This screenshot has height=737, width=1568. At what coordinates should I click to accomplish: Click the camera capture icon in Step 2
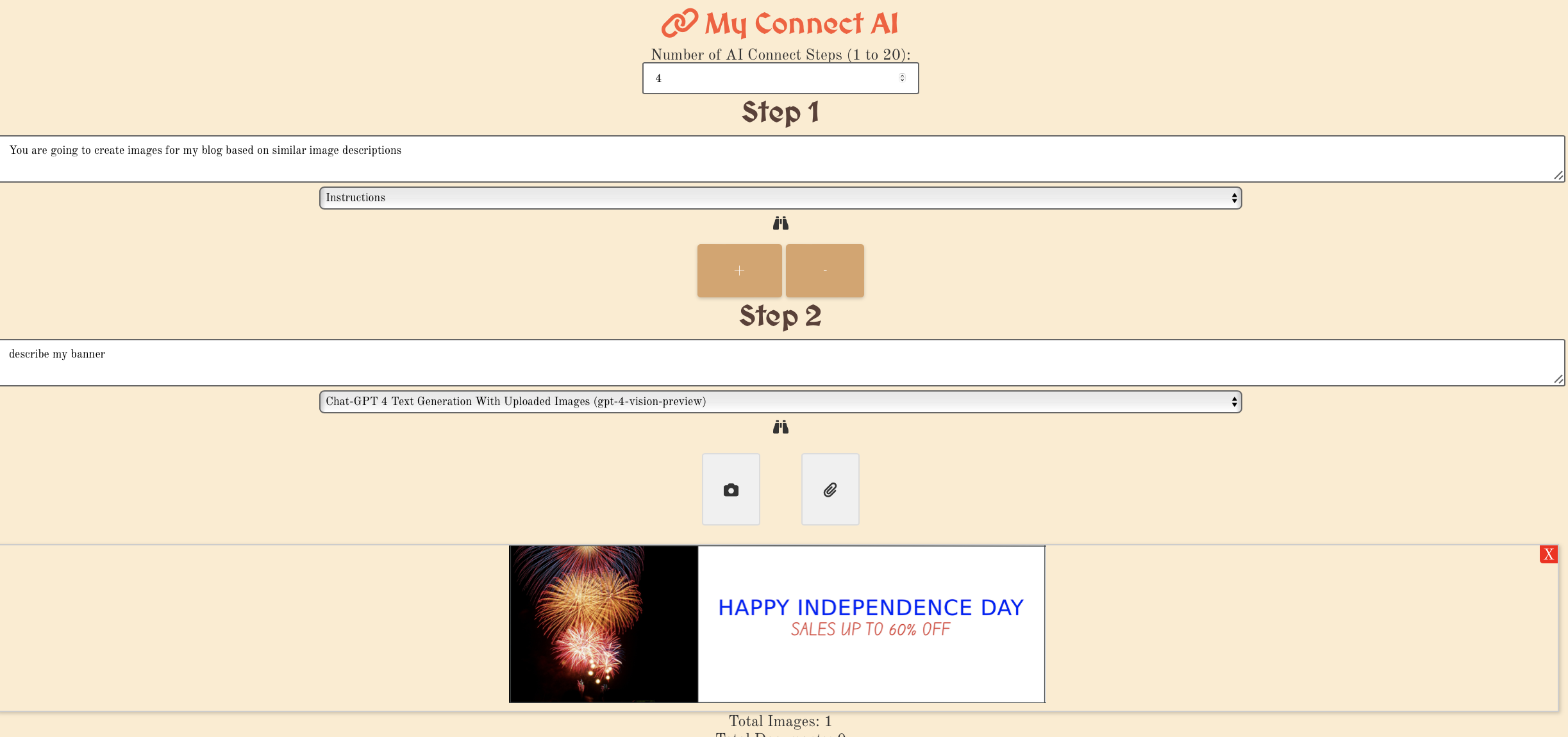pos(731,489)
